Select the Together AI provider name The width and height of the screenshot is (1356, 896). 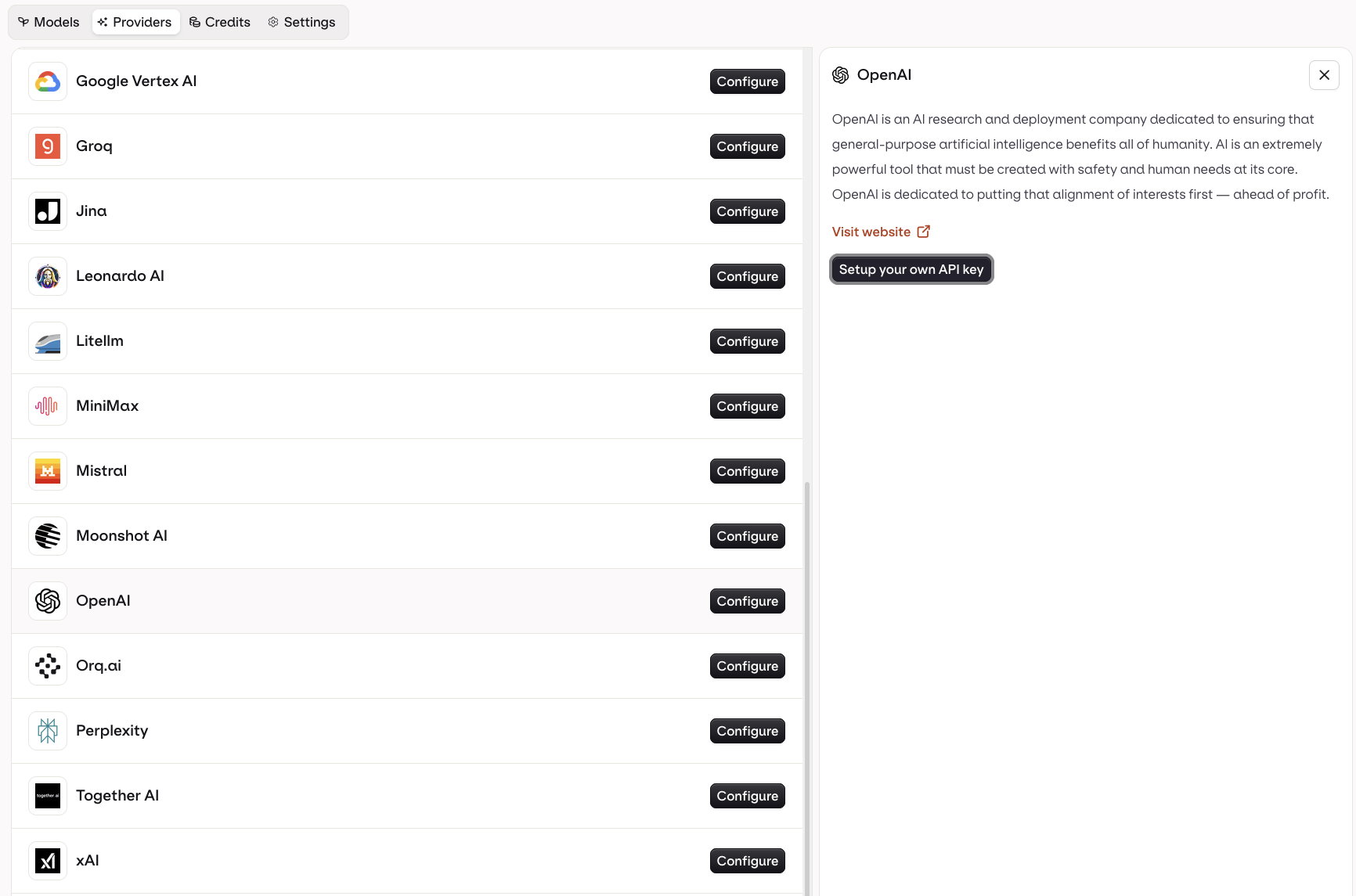click(x=117, y=796)
